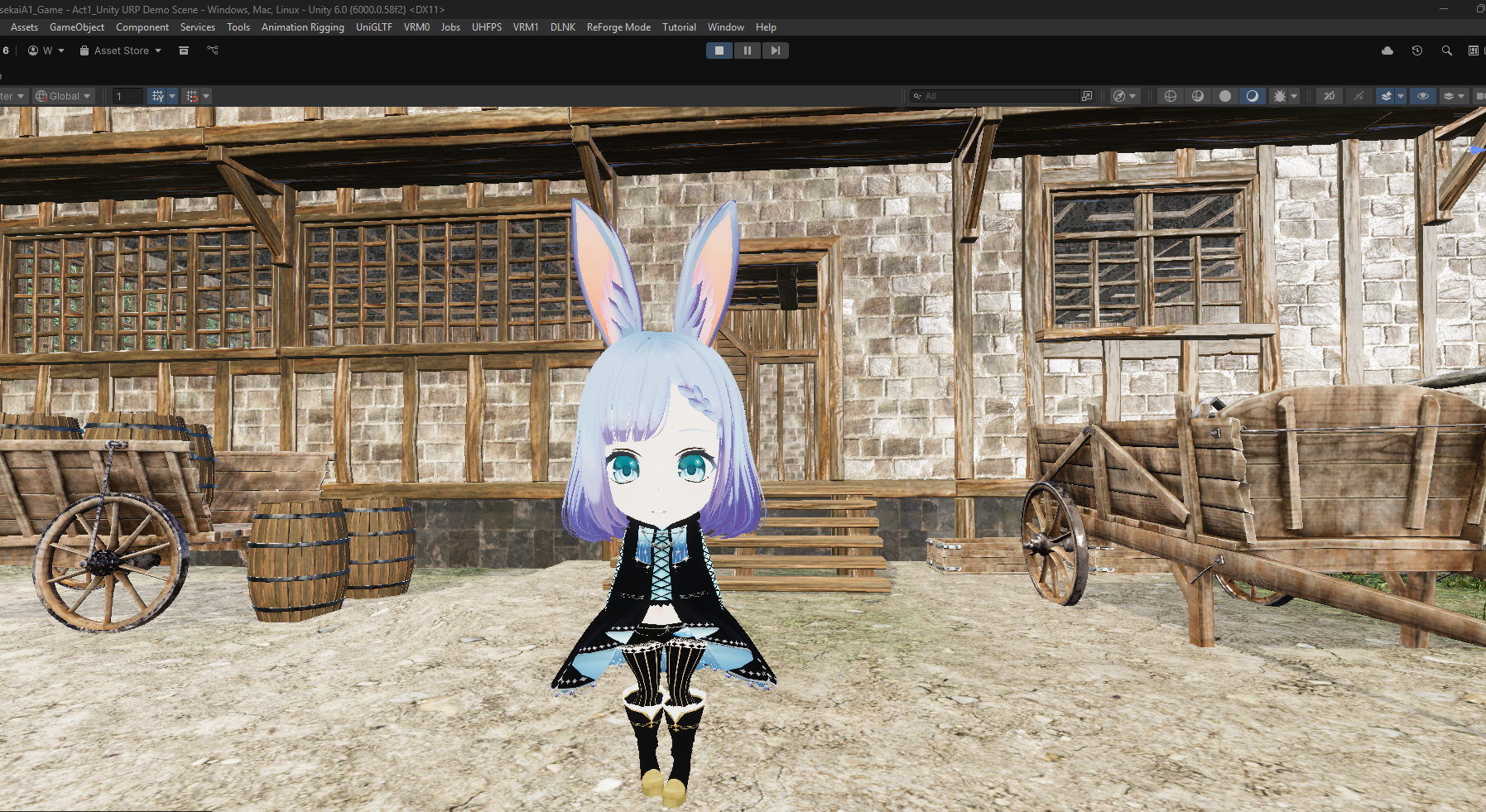Screen dimensions: 1486x812
Task: Open the View Options compass dropdown
Action: click(1124, 96)
